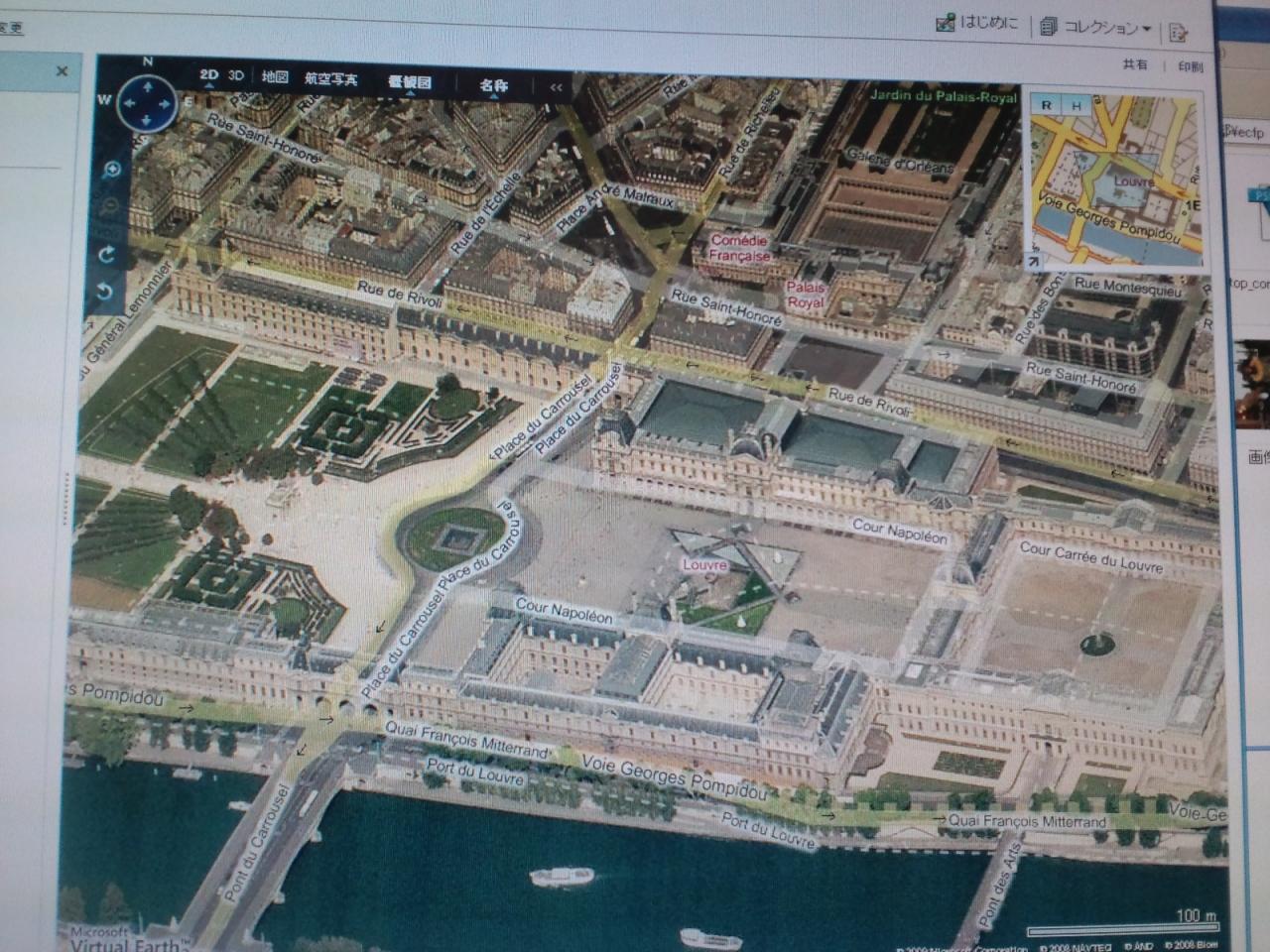Click the zoom out magnifier icon
The image size is (1270, 952).
(110, 207)
